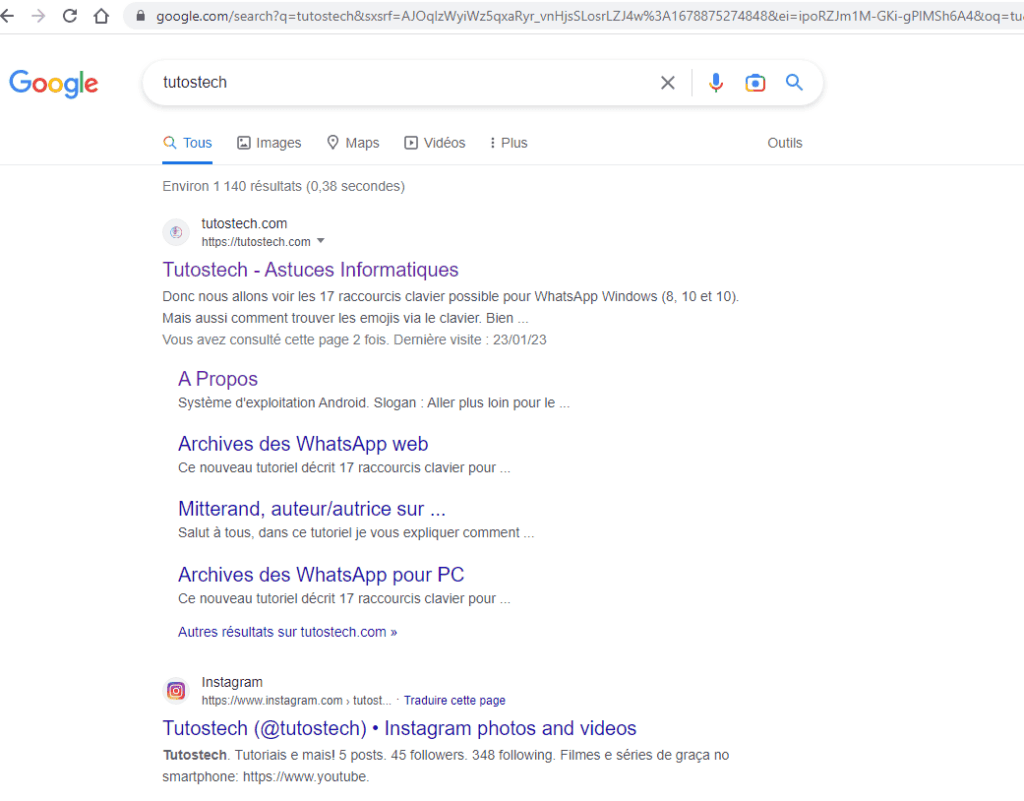Click the Instagram favicon next to the result
This screenshot has height=801, width=1024.
175,690
